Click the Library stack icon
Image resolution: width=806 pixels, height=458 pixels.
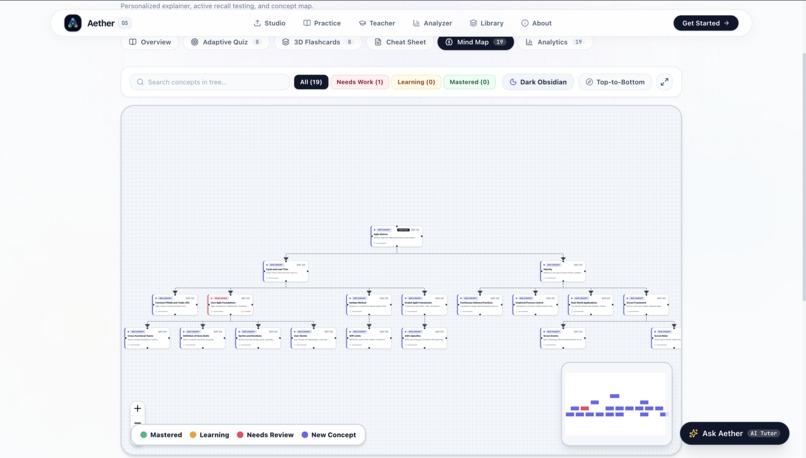coord(473,23)
